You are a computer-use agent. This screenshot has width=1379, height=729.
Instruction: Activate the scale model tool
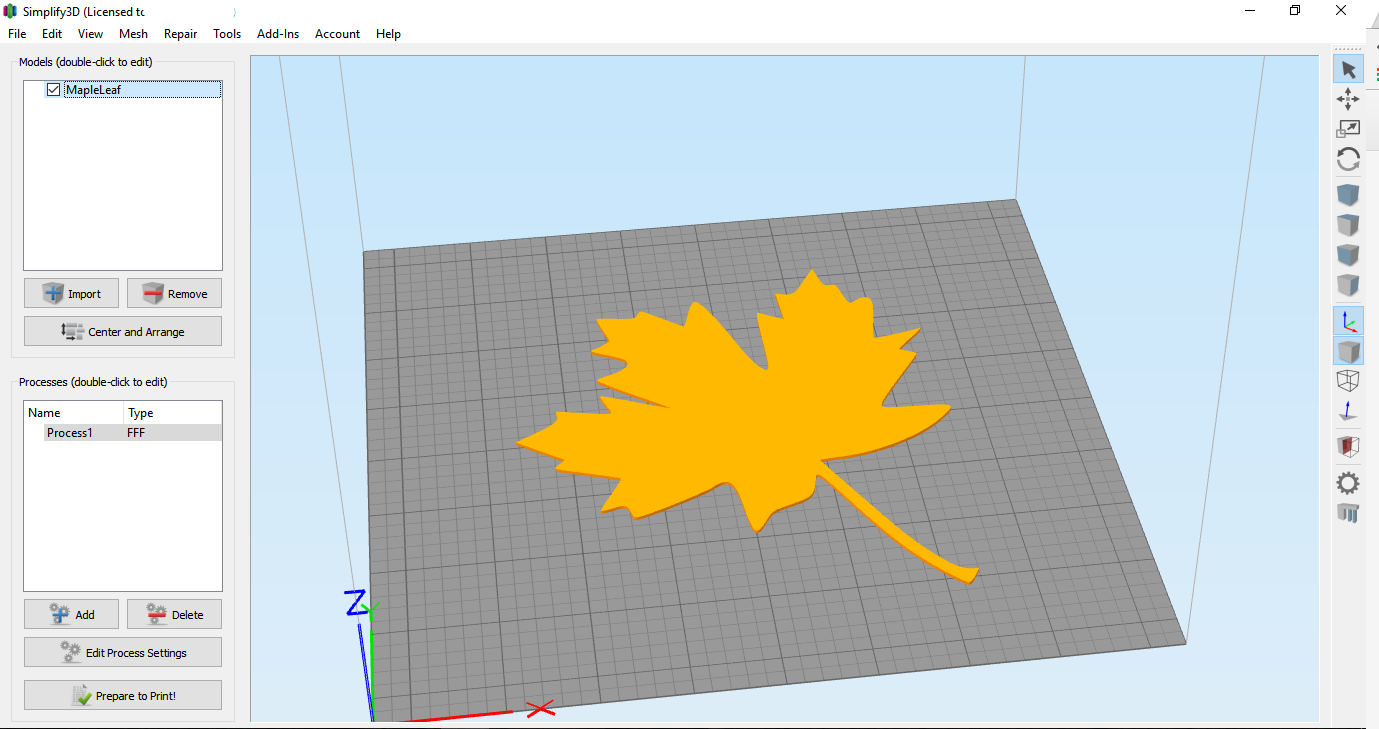click(1348, 129)
